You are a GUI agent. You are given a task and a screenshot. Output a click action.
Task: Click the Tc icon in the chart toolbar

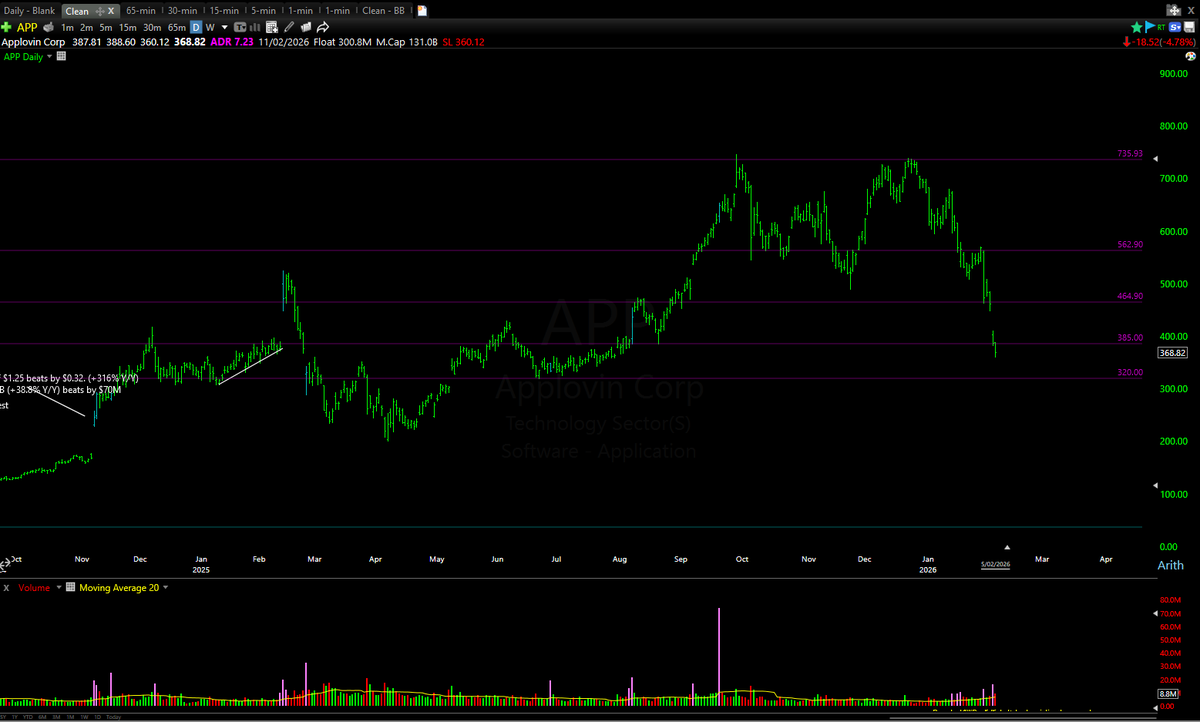(240, 27)
